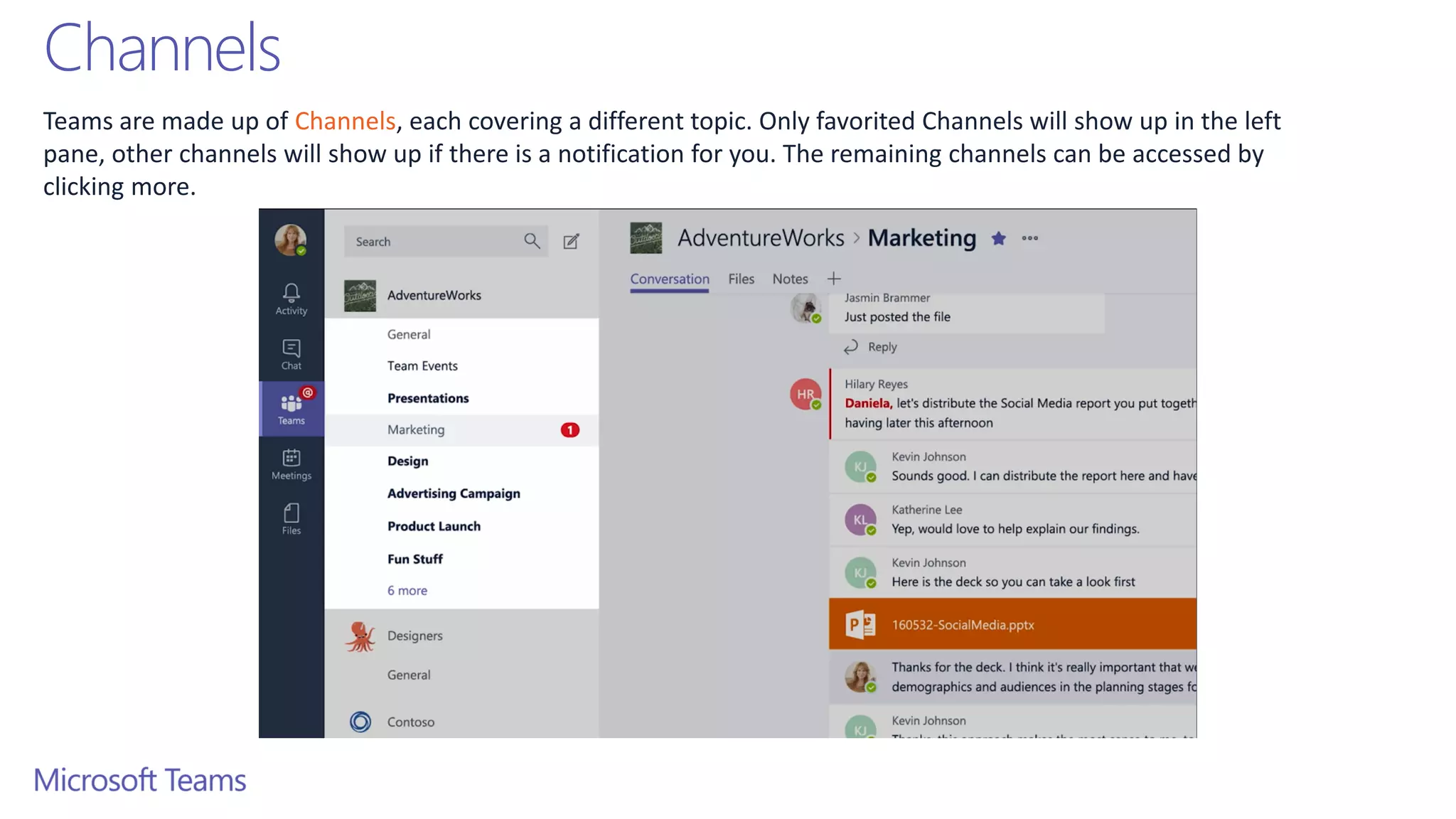Click the Contoso team logo icon

pyautogui.click(x=360, y=722)
